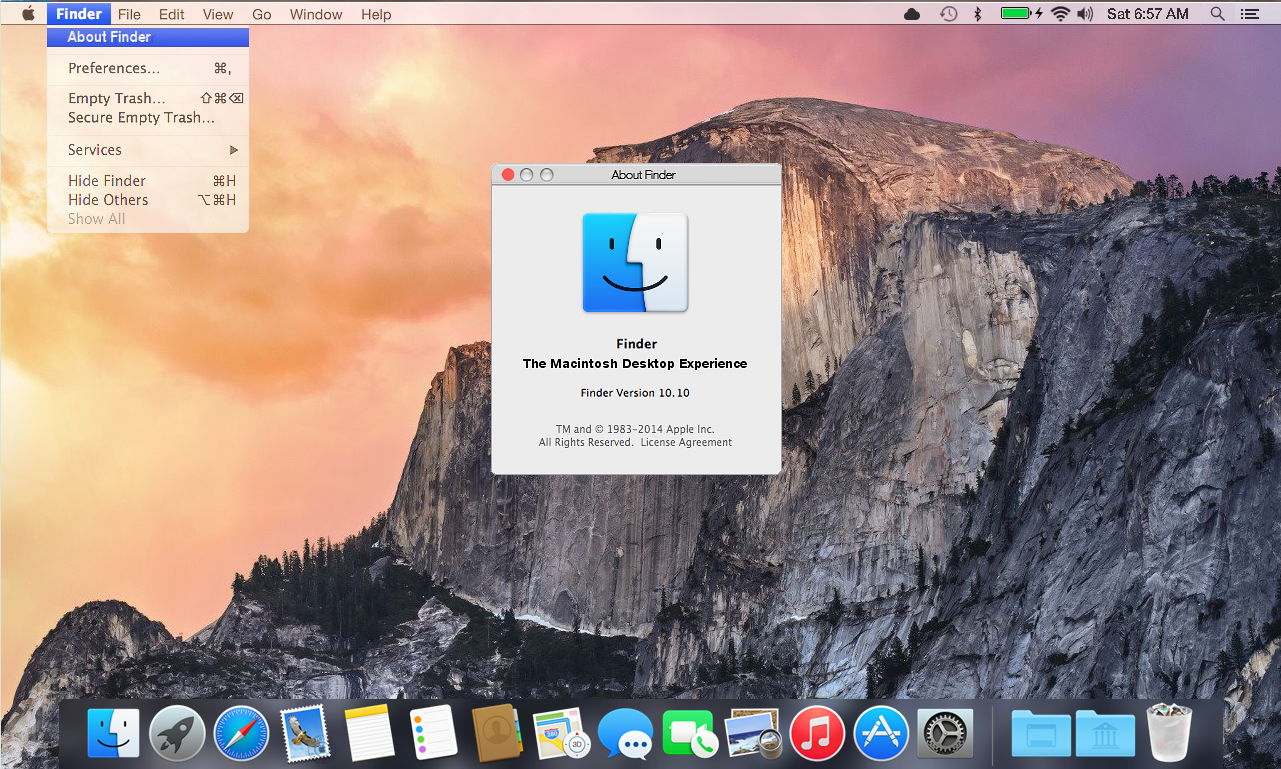Open the Apple menu

[28, 13]
